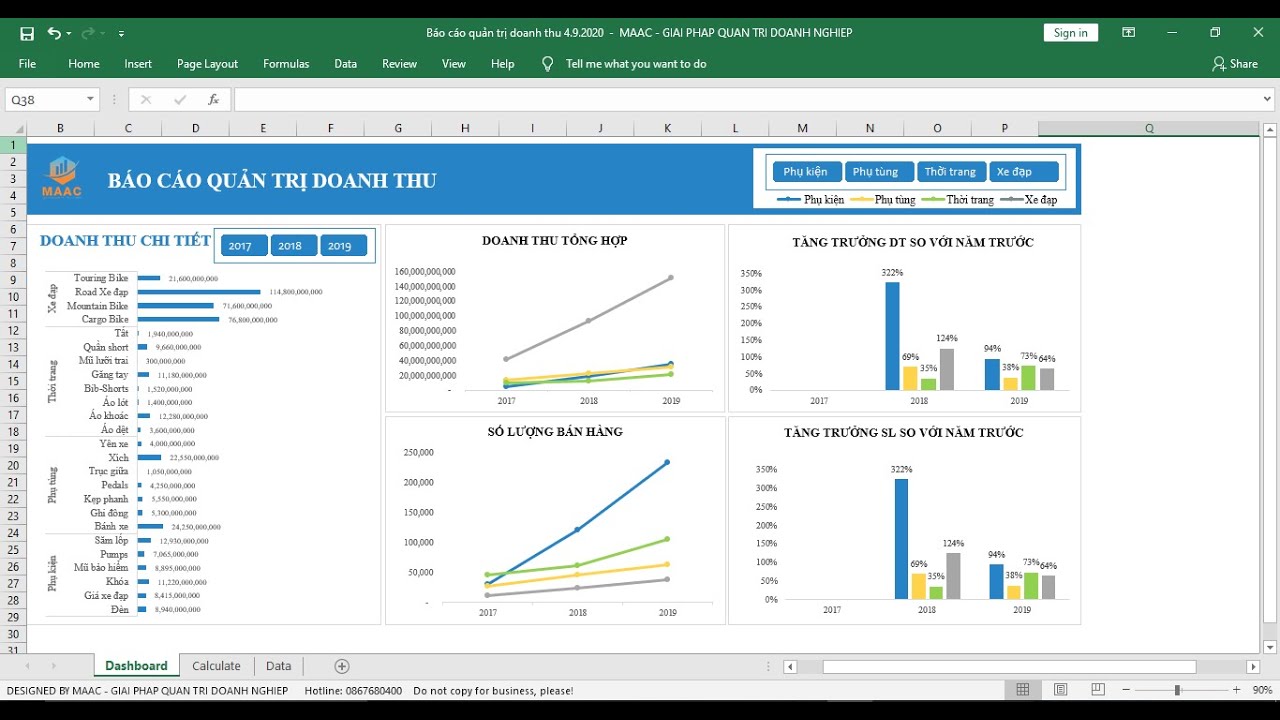This screenshot has height=720, width=1280.
Task: Switch to the Data sheet tab
Action: point(279,666)
